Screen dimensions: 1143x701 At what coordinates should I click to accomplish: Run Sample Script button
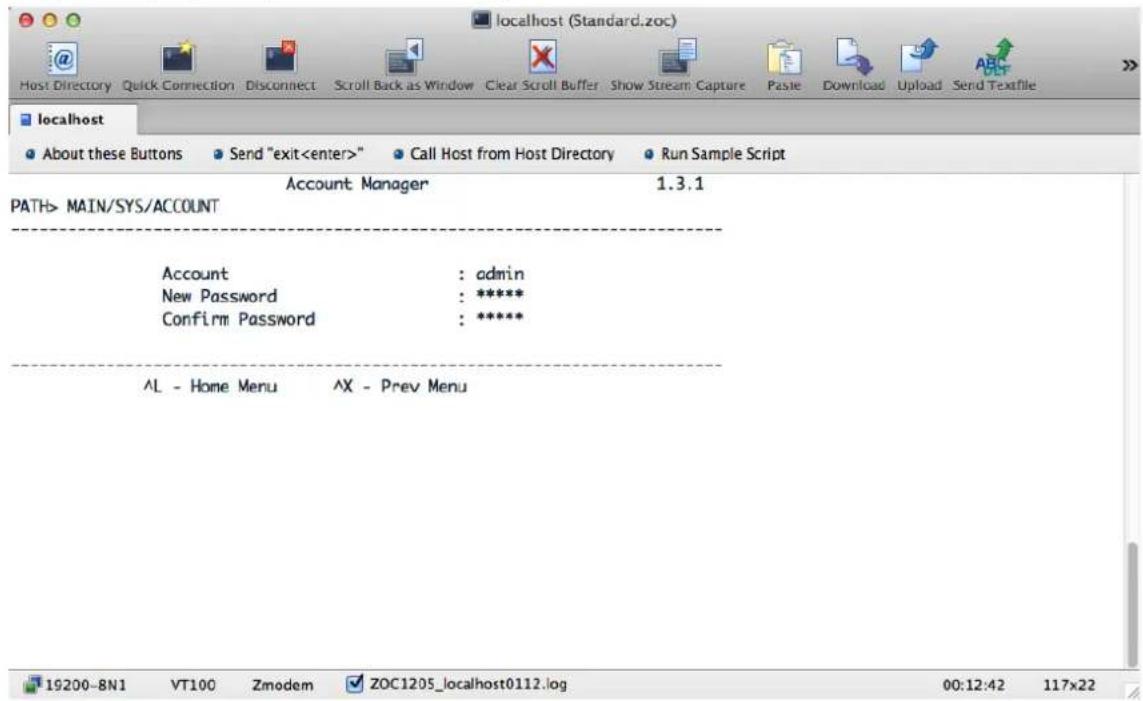[x=715, y=154]
